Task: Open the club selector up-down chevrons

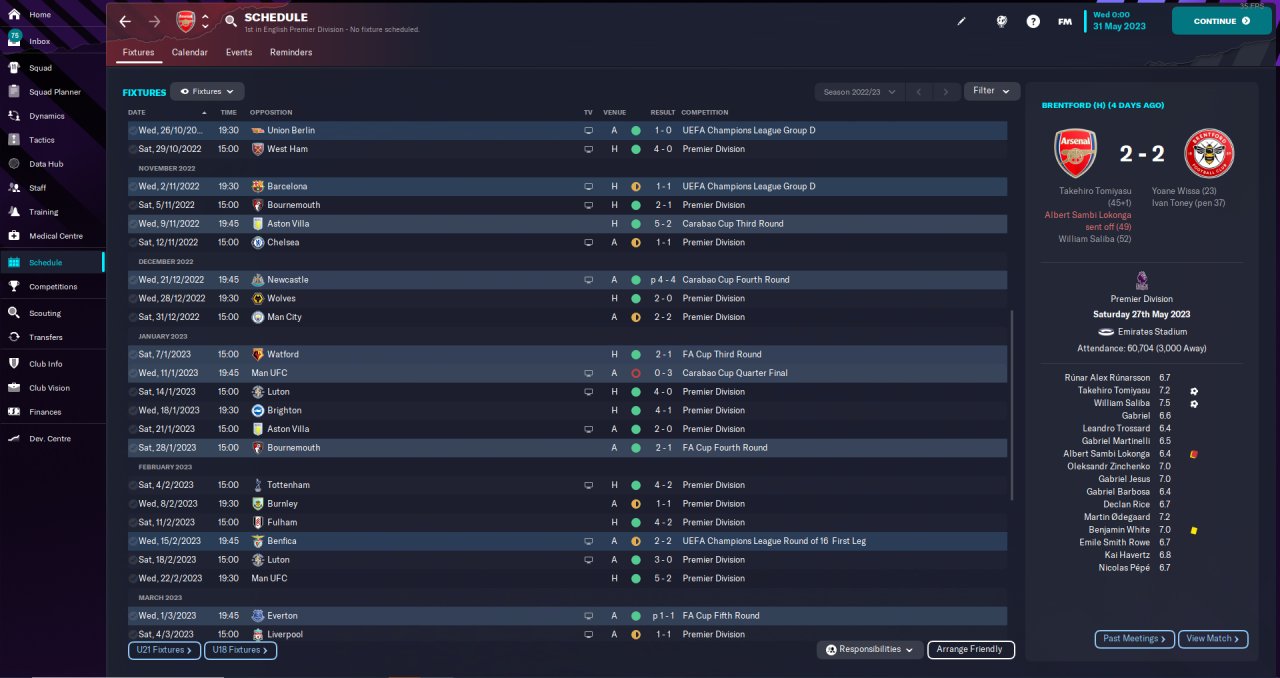Action: pyautogui.click(x=206, y=21)
